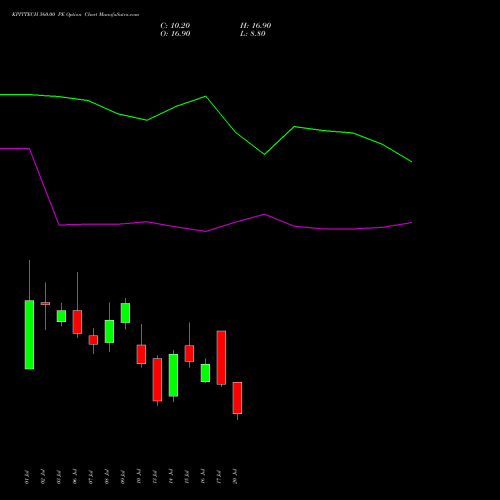Select the green candle for 14 Jul
The image size is (500, 500).
(173, 375)
